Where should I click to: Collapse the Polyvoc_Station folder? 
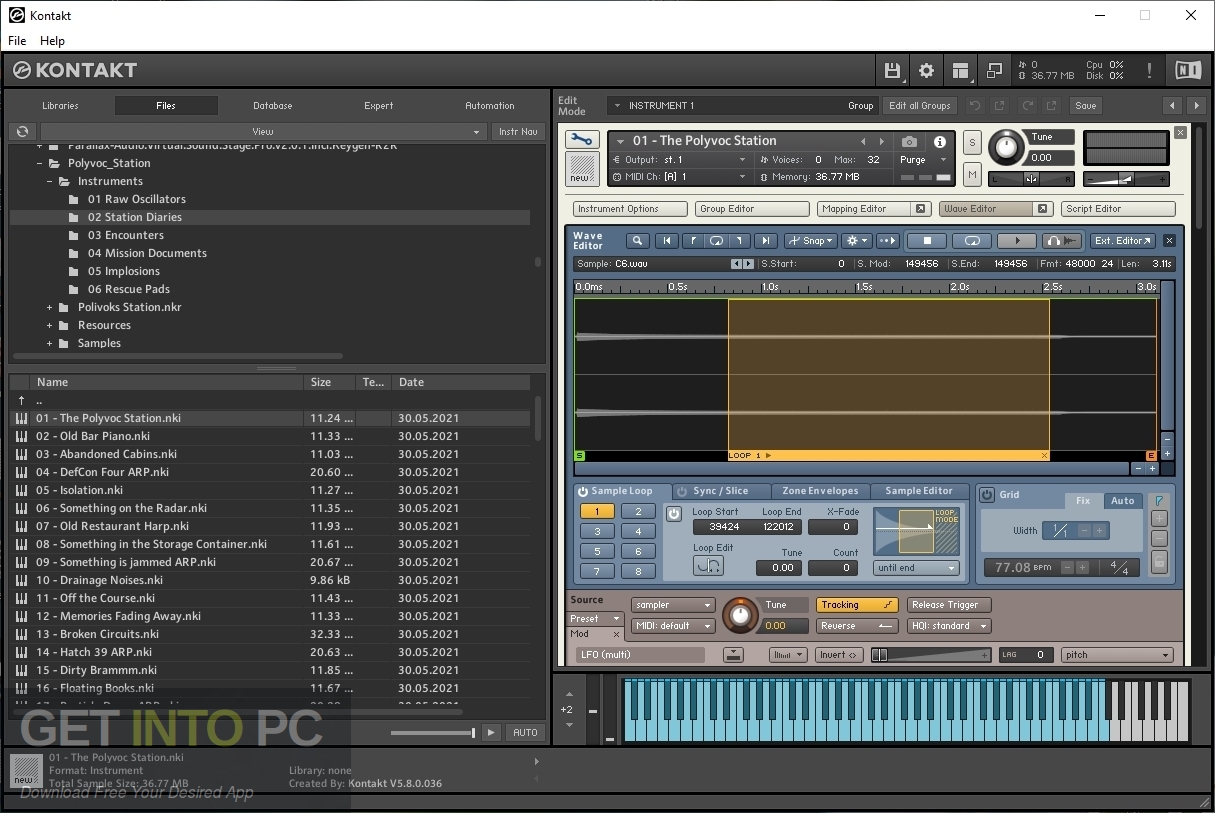click(x=39, y=163)
